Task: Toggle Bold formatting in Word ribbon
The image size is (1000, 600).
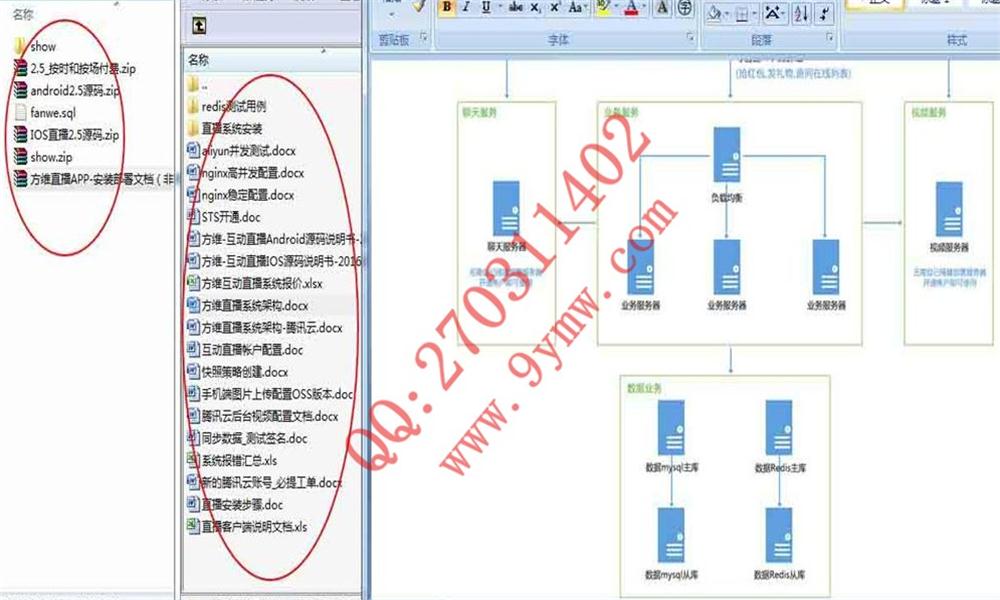Action: 447,7
